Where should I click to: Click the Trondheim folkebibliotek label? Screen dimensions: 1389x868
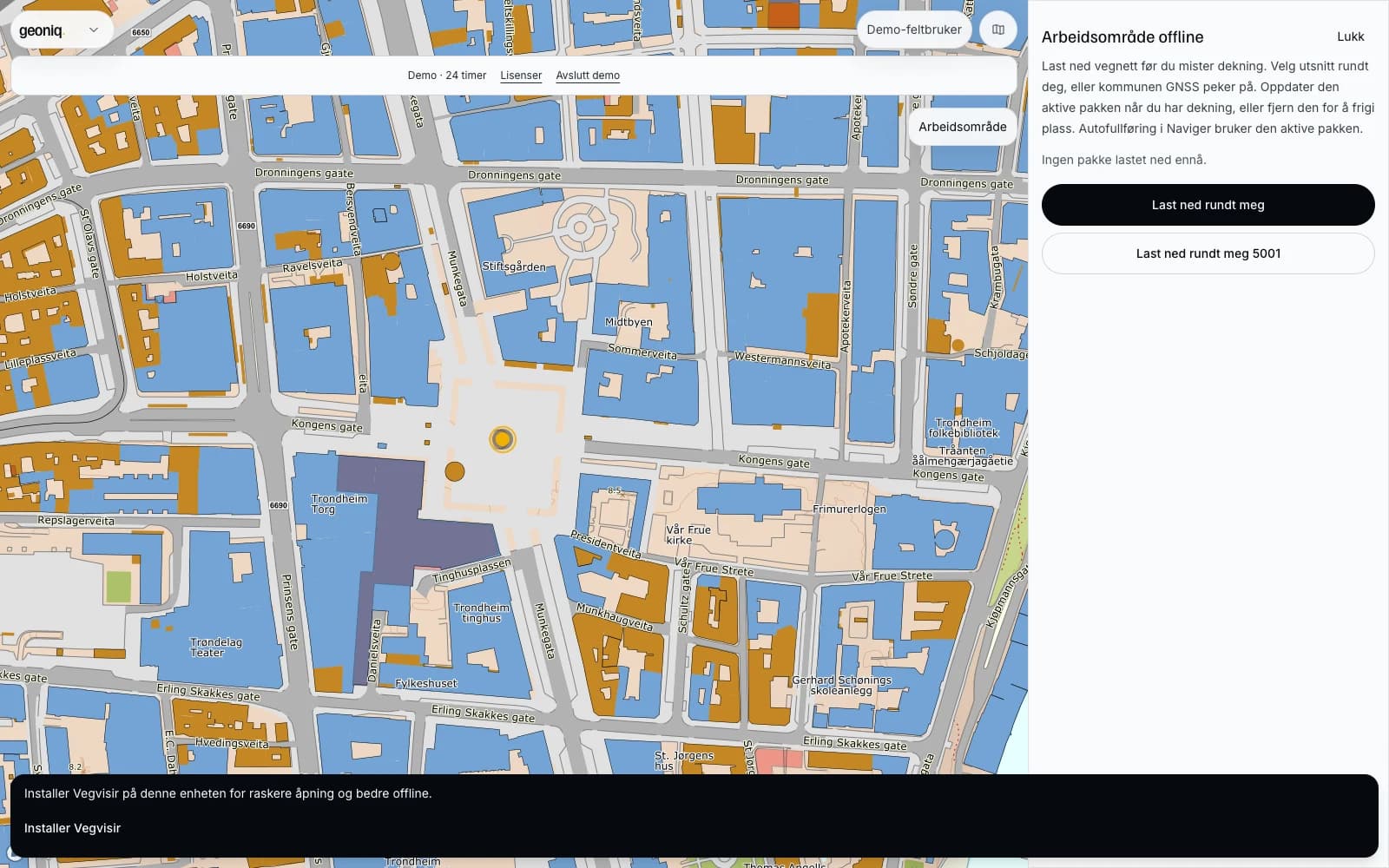click(x=963, y=428)
